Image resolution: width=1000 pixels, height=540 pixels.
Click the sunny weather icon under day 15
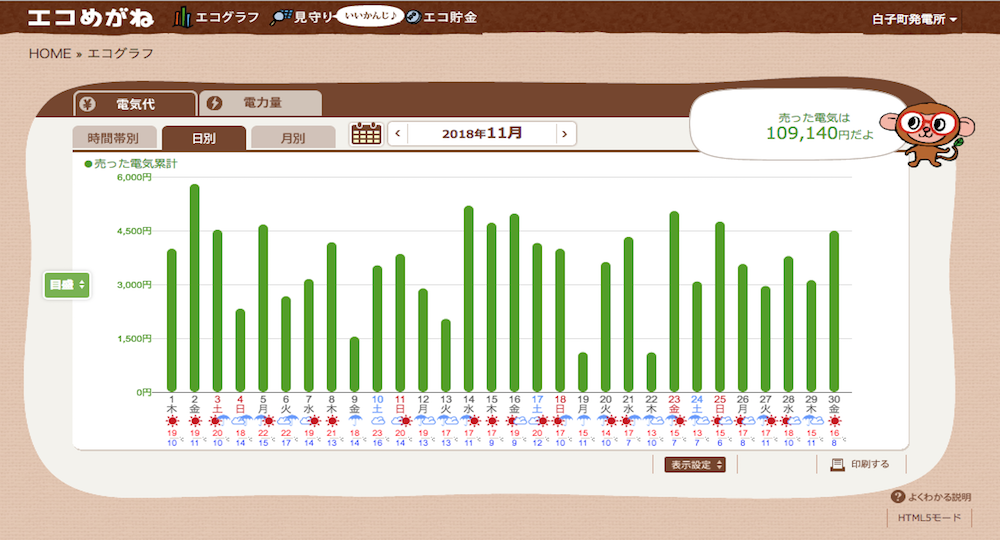(492, 421)
